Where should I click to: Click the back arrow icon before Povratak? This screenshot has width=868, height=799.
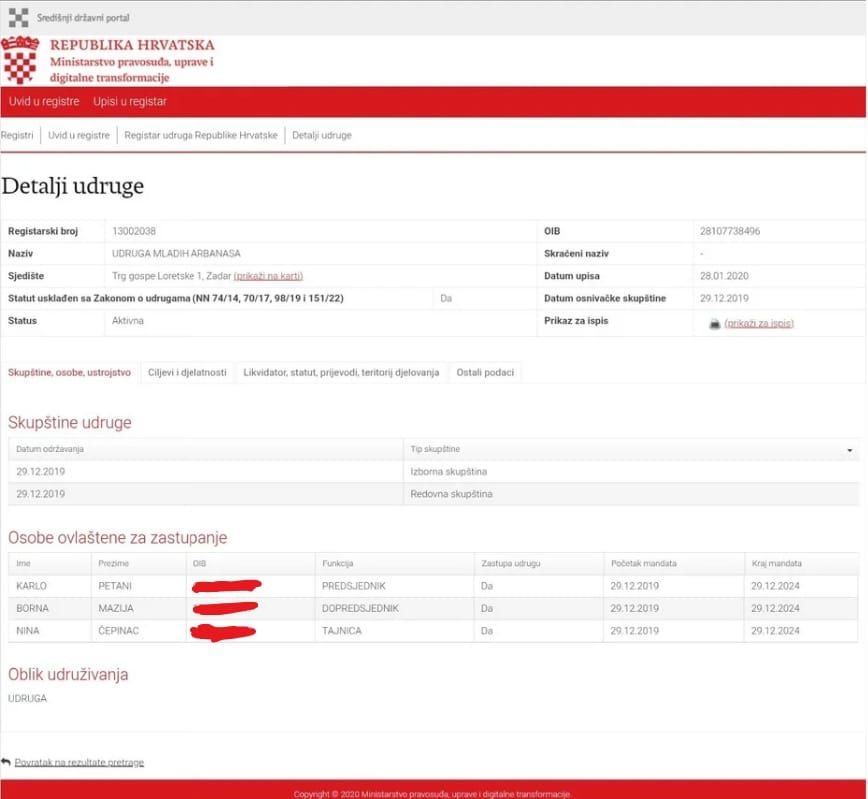[6, 762]
